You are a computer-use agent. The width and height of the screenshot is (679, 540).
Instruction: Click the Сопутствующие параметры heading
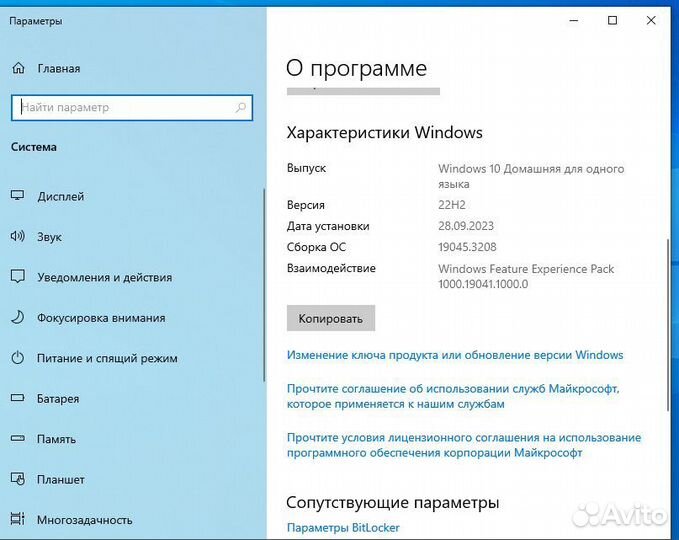pyautogui.click(x=392, y=502)
